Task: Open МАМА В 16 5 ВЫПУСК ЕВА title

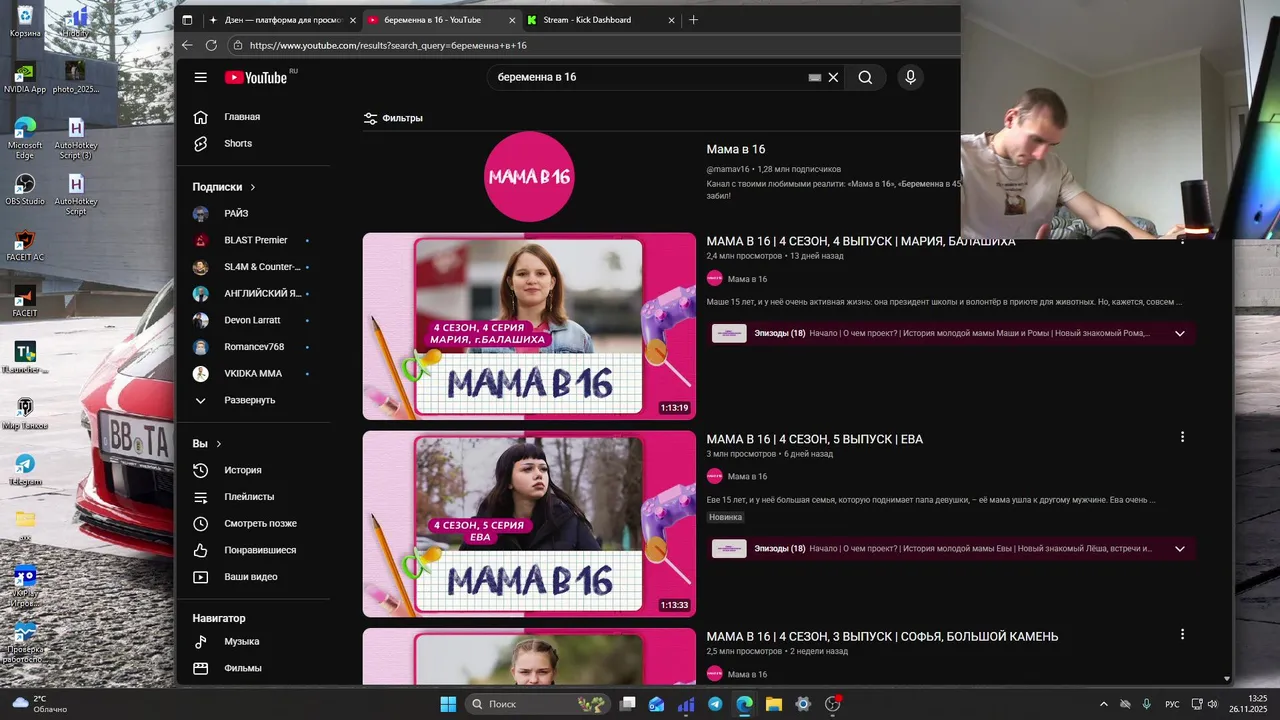Action: click(815, 439)
